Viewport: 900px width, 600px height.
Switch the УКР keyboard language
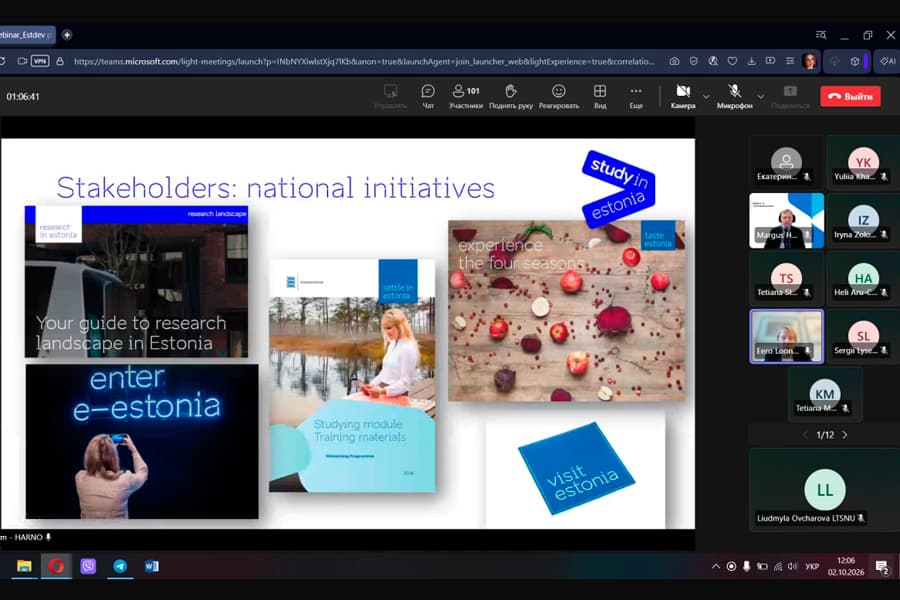(x=812, y=567)
